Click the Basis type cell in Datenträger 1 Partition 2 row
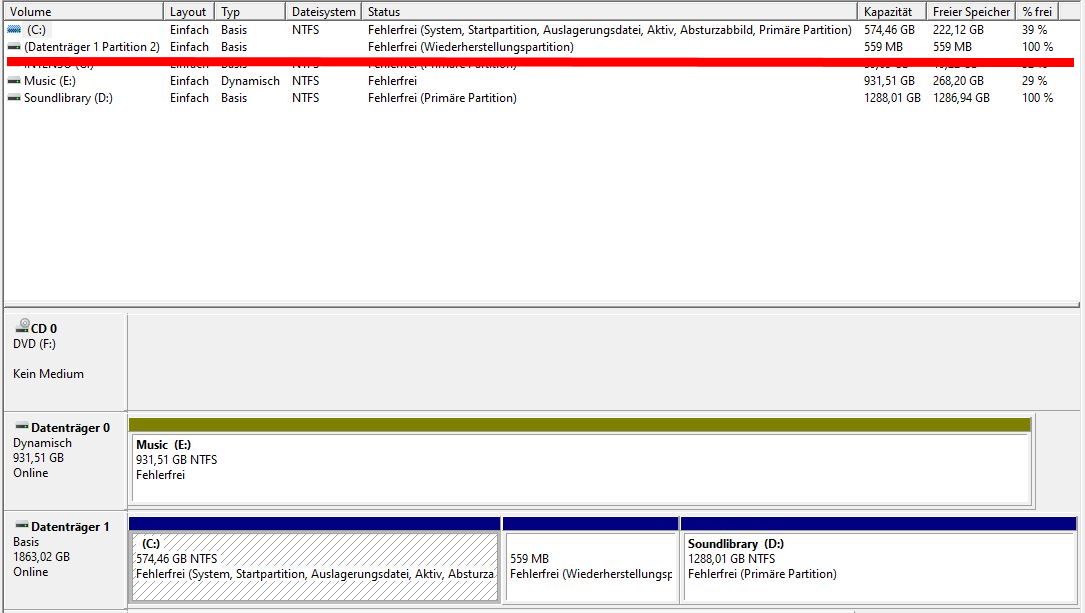Image resolution: width=1085 pixels, height=613 pixels. tap(234, 47)
